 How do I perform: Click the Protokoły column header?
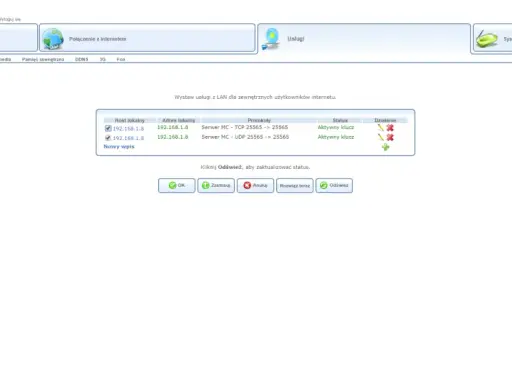click(x=259, y=120)
